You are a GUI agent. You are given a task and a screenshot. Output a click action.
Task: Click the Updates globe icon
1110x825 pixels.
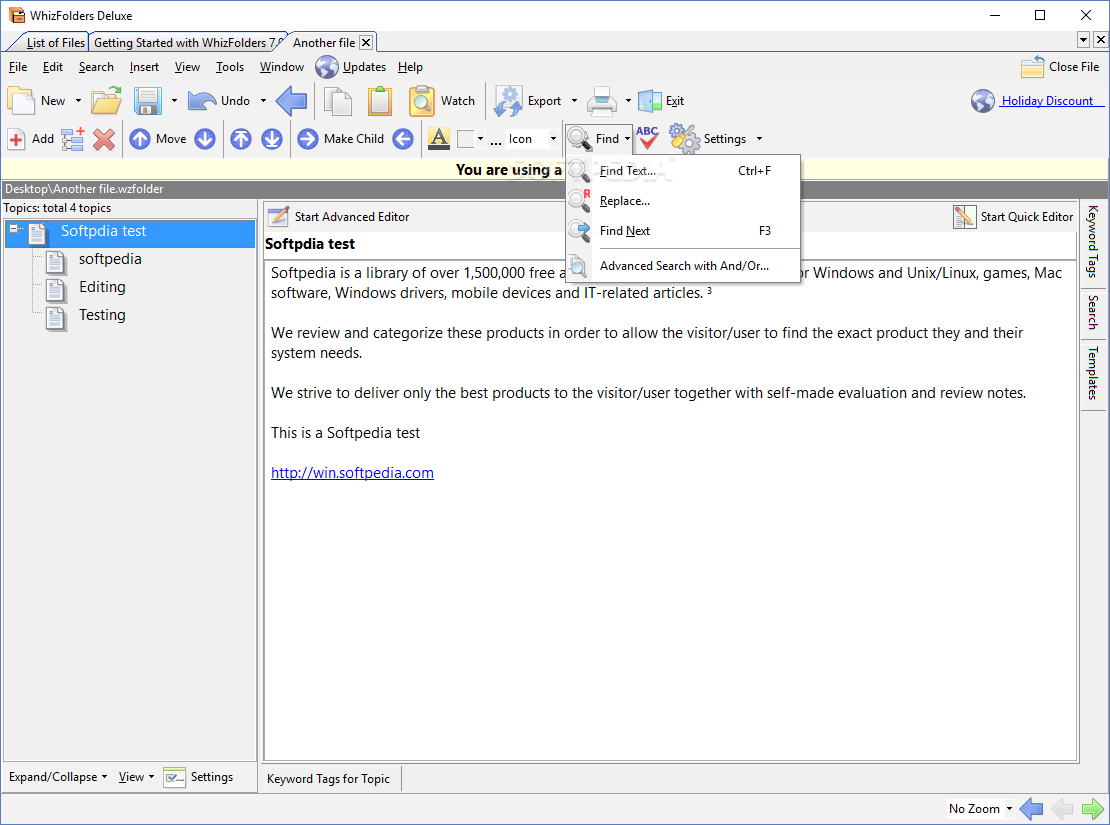[327, 67]
